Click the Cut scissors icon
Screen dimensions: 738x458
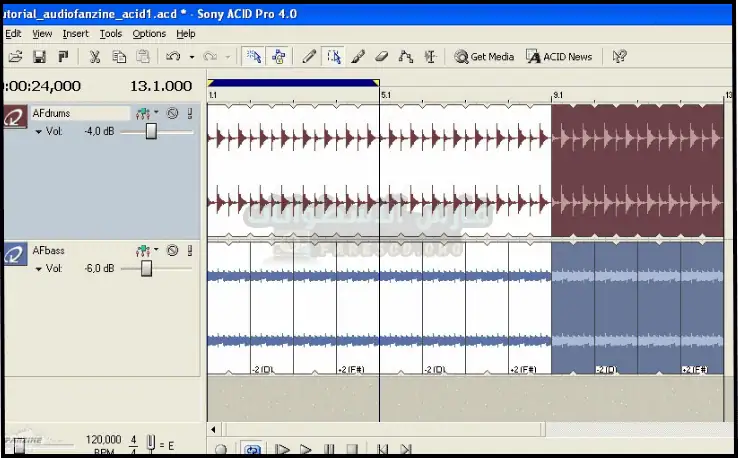(x=95, y=57)
